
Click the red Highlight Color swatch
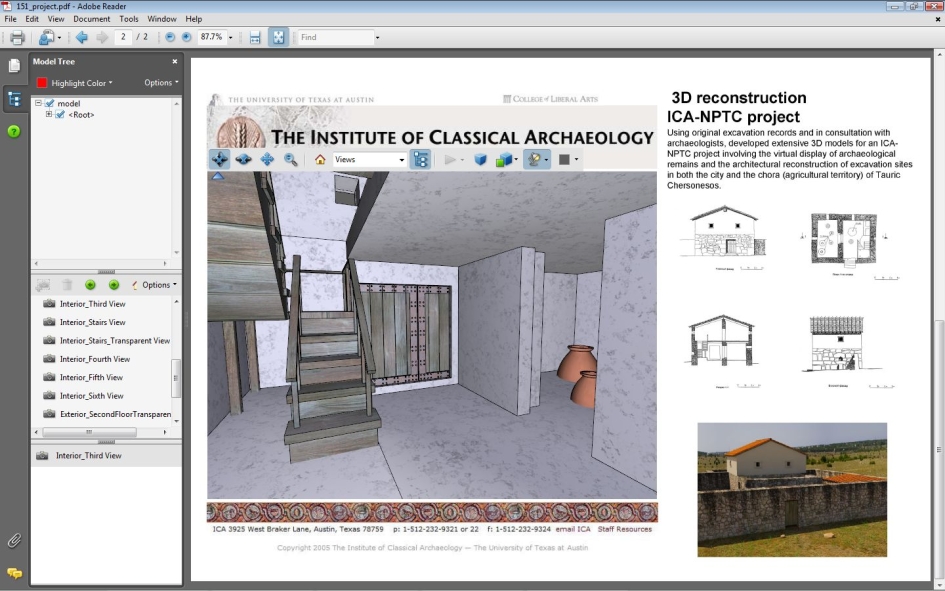42,83
